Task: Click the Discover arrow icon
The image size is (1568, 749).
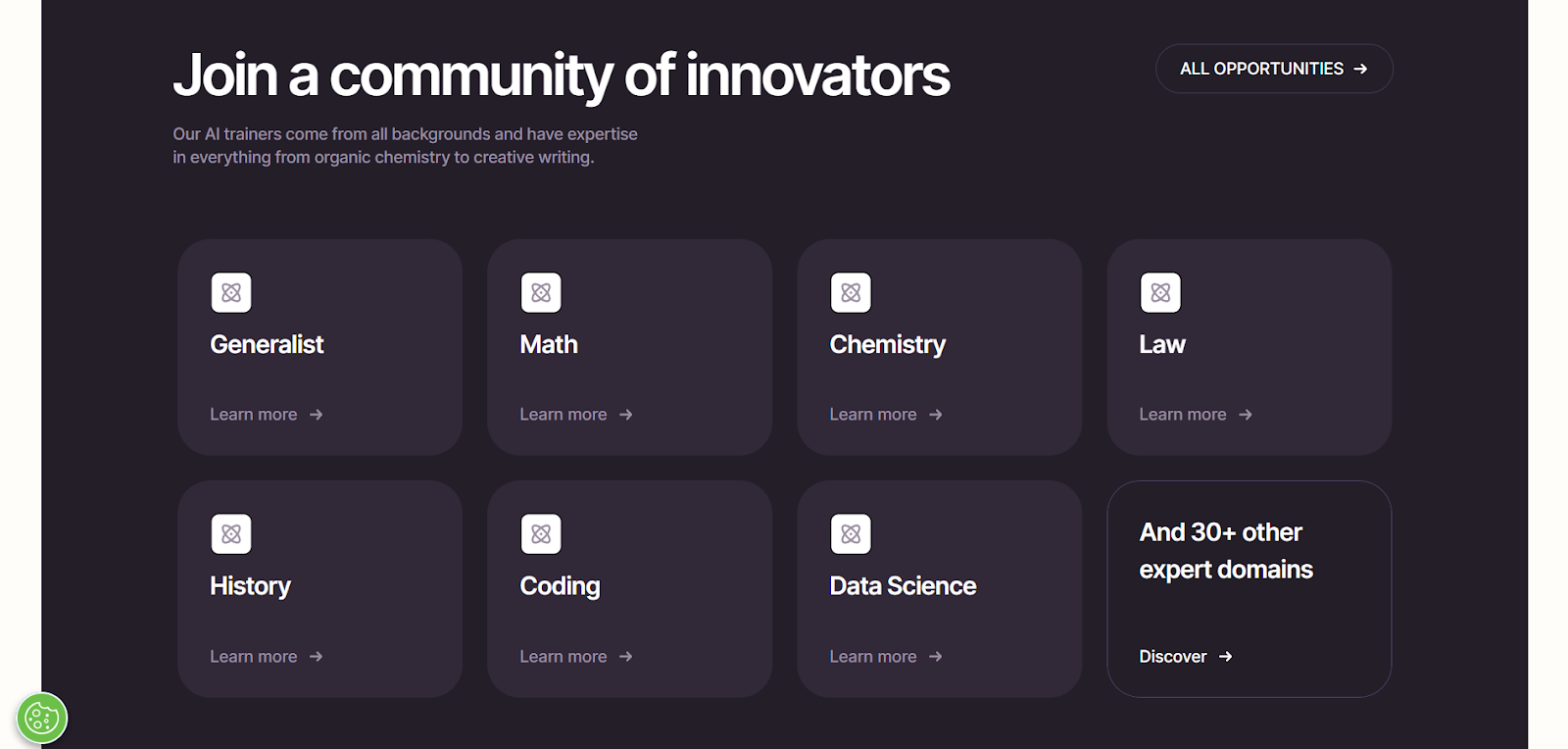Action: [x=1226, y=657]
